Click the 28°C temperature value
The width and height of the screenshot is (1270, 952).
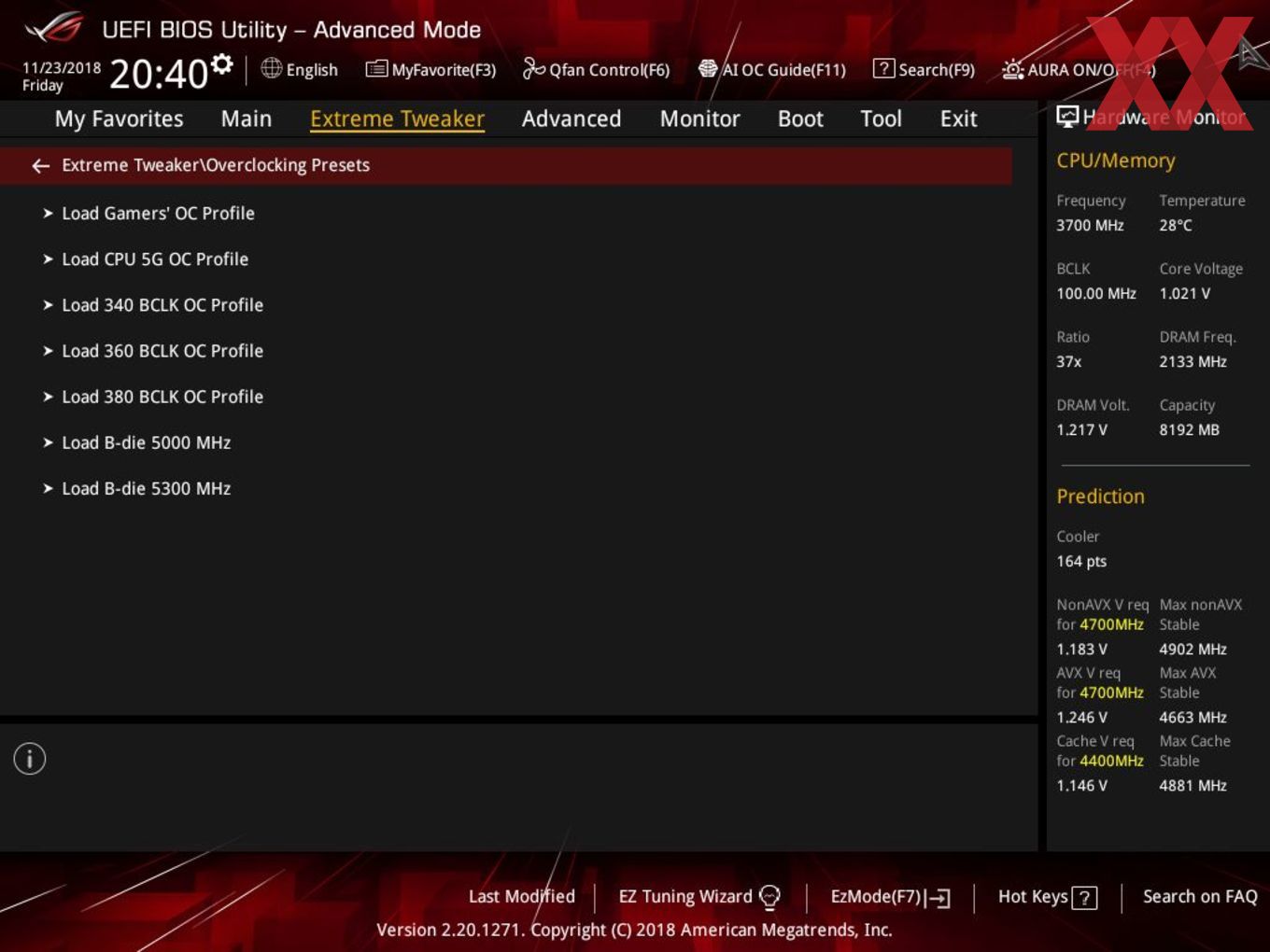(x=1176, y=225)
